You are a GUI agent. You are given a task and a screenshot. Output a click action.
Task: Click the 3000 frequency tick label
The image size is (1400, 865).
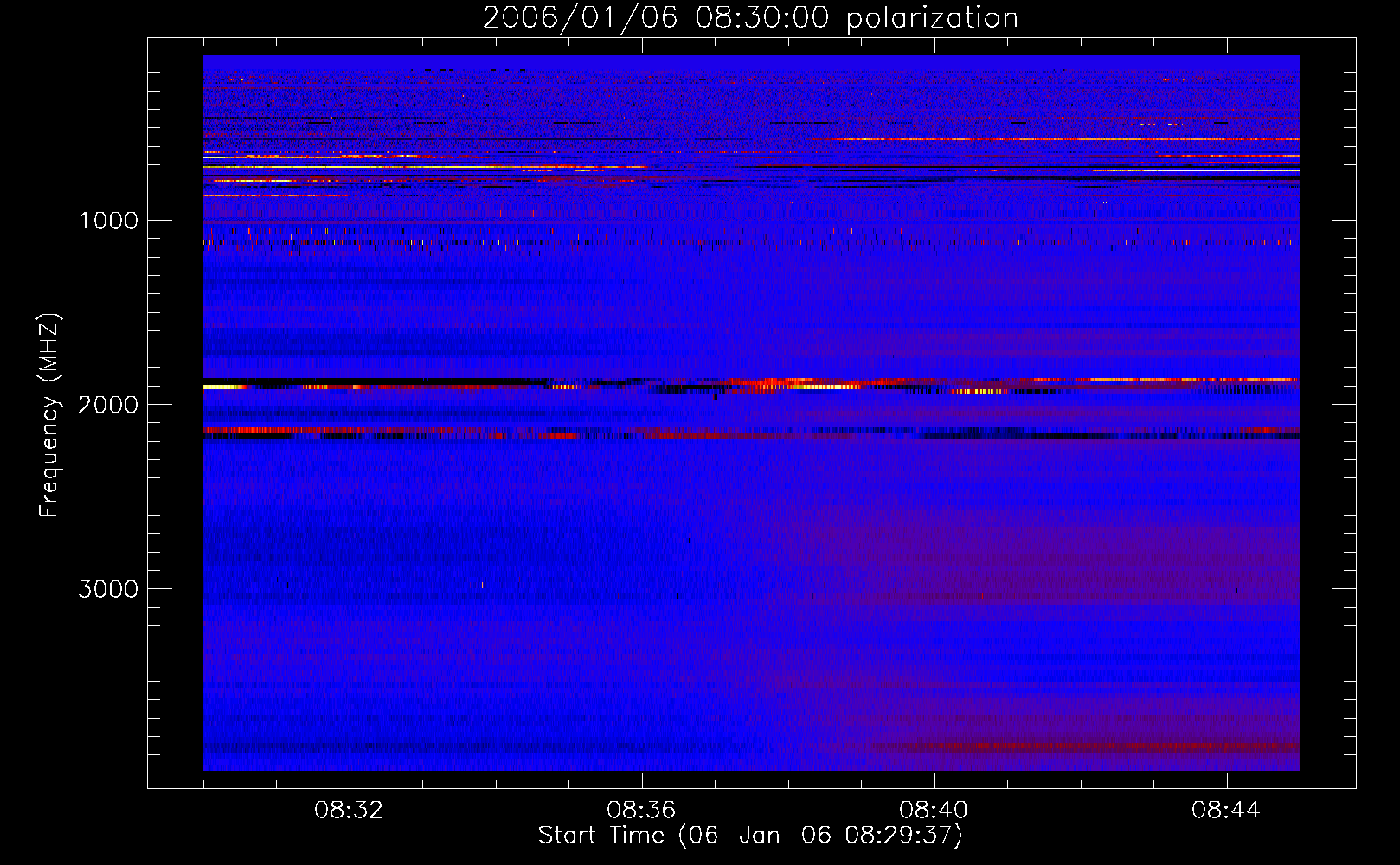pyautogui.click(x=108, y=589)
